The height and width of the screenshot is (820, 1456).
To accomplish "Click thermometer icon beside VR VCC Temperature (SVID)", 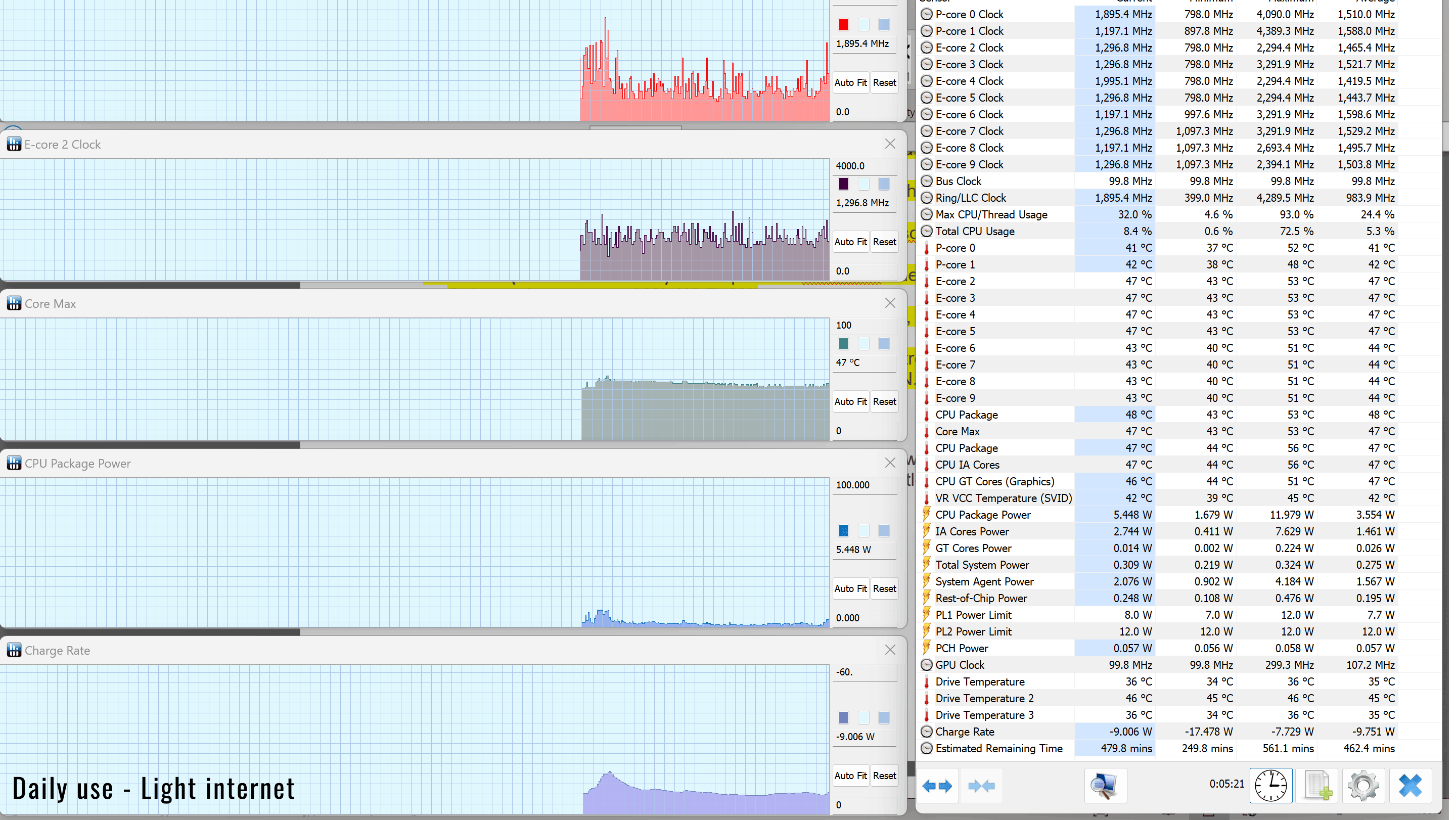I will tap(926, 498).
